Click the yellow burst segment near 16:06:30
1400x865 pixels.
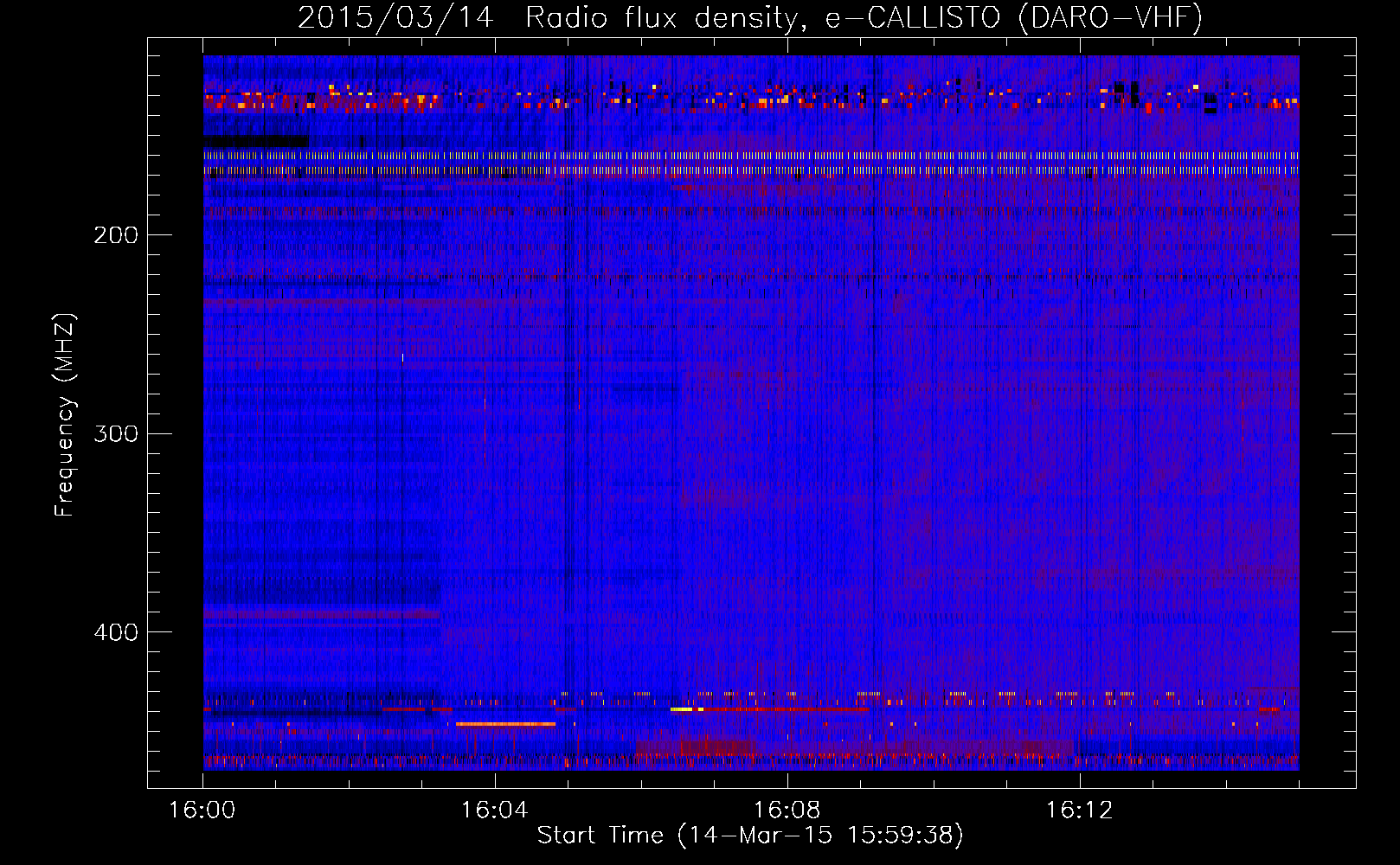click(682, 709)
